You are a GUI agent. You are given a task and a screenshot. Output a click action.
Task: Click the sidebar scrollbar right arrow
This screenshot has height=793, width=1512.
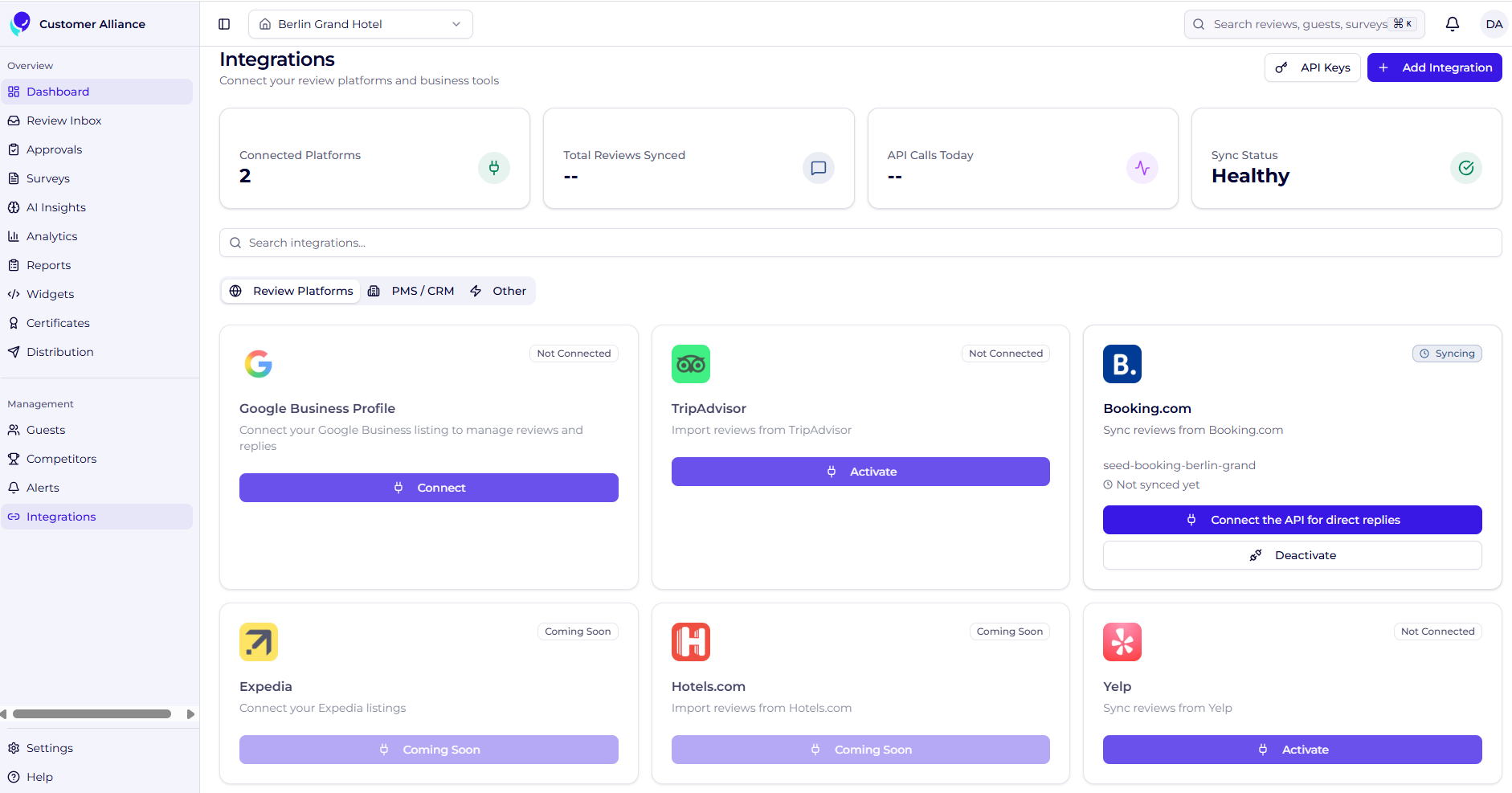click(190, 714)
